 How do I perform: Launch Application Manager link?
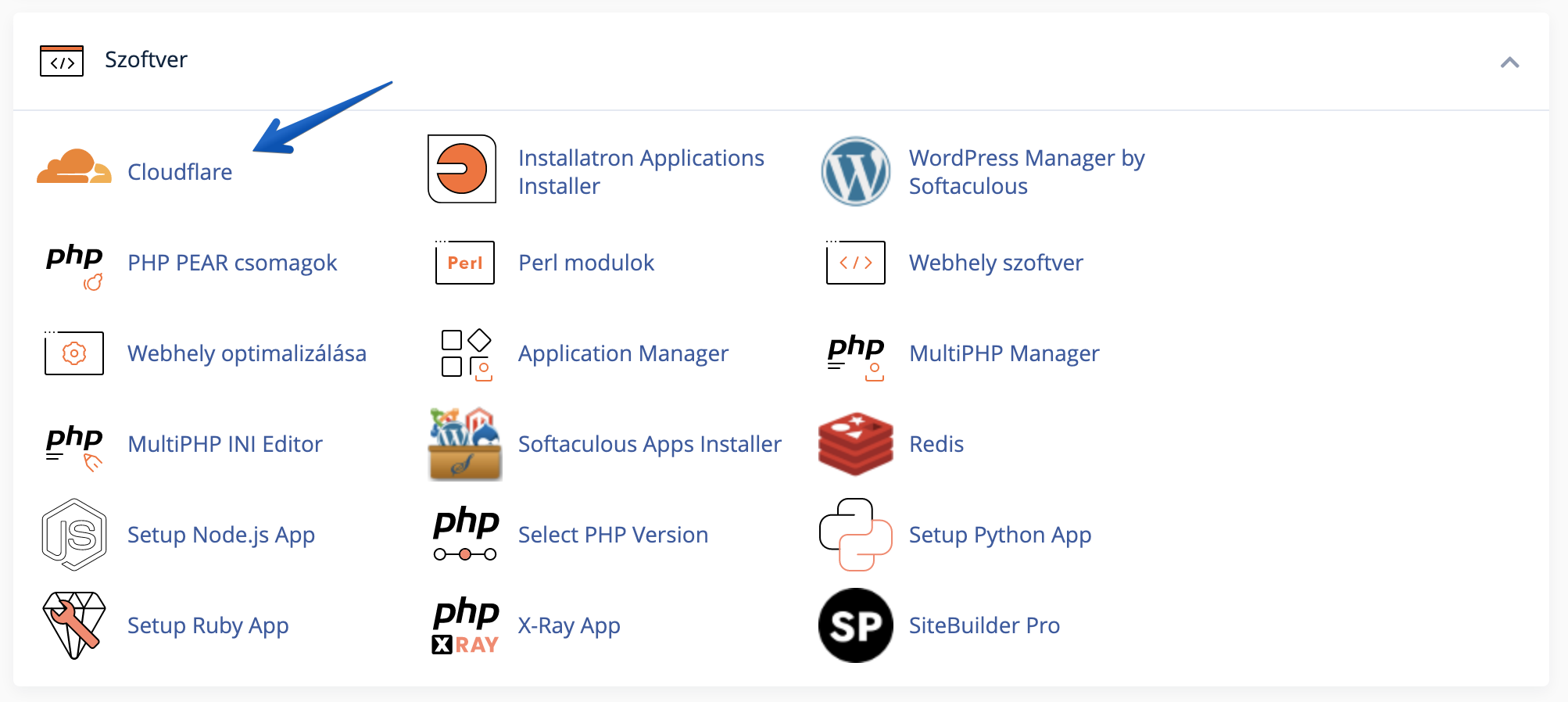pos(623,353)
